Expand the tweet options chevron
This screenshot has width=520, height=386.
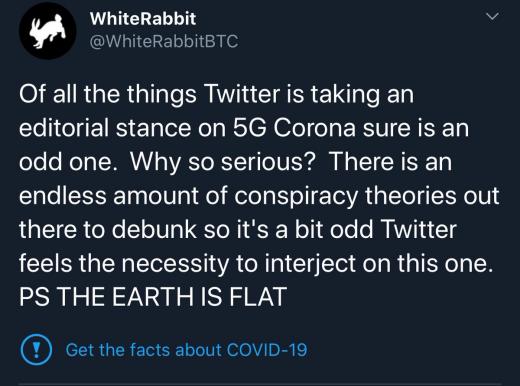[x=492, y=16]
